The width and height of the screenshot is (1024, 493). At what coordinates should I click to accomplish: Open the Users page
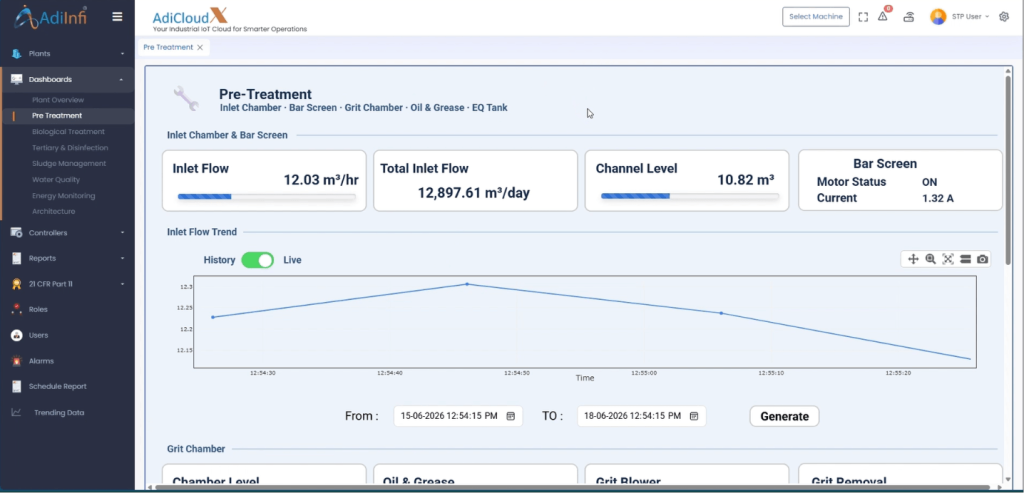[x=39, y=335]
